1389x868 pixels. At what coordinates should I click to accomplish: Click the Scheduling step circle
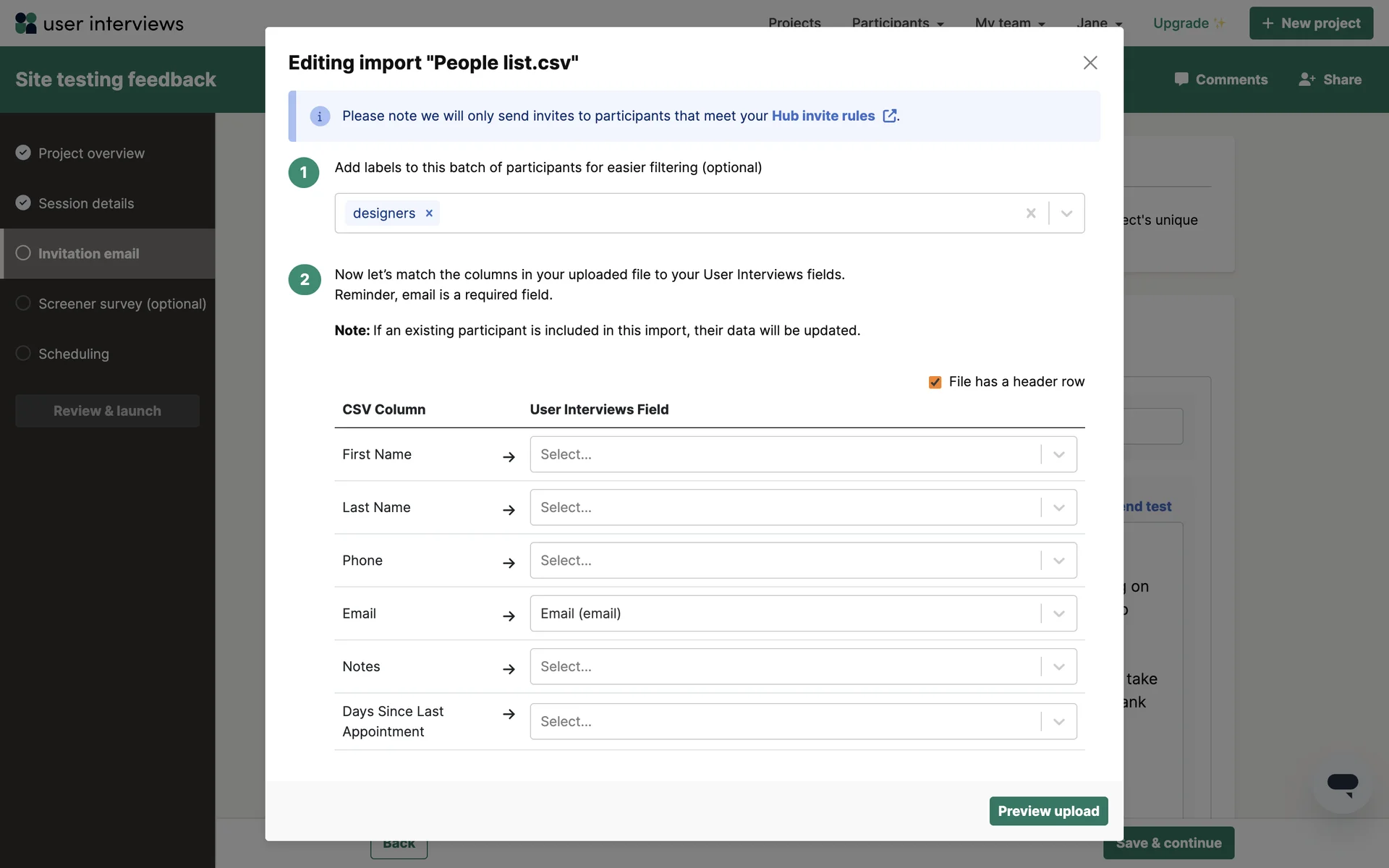(23, 353)
